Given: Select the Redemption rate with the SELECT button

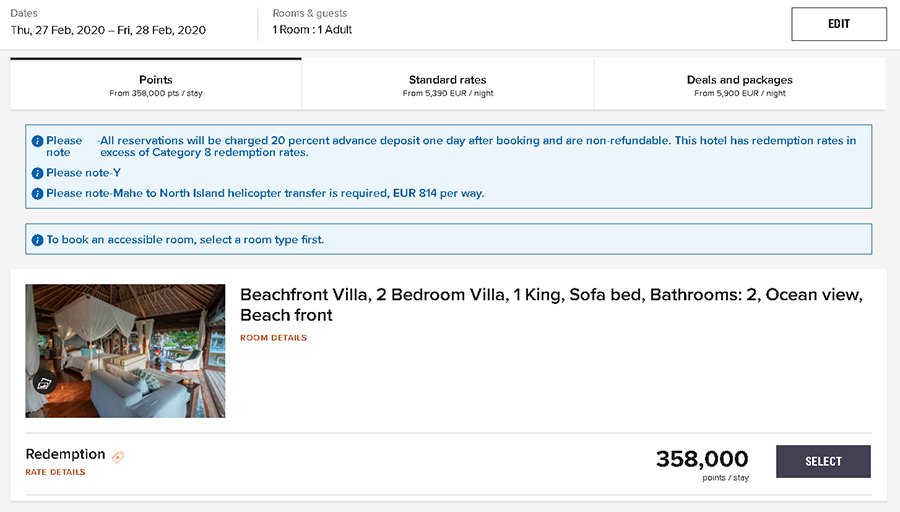Looking at the screenshot, I should tap(823, 461).
